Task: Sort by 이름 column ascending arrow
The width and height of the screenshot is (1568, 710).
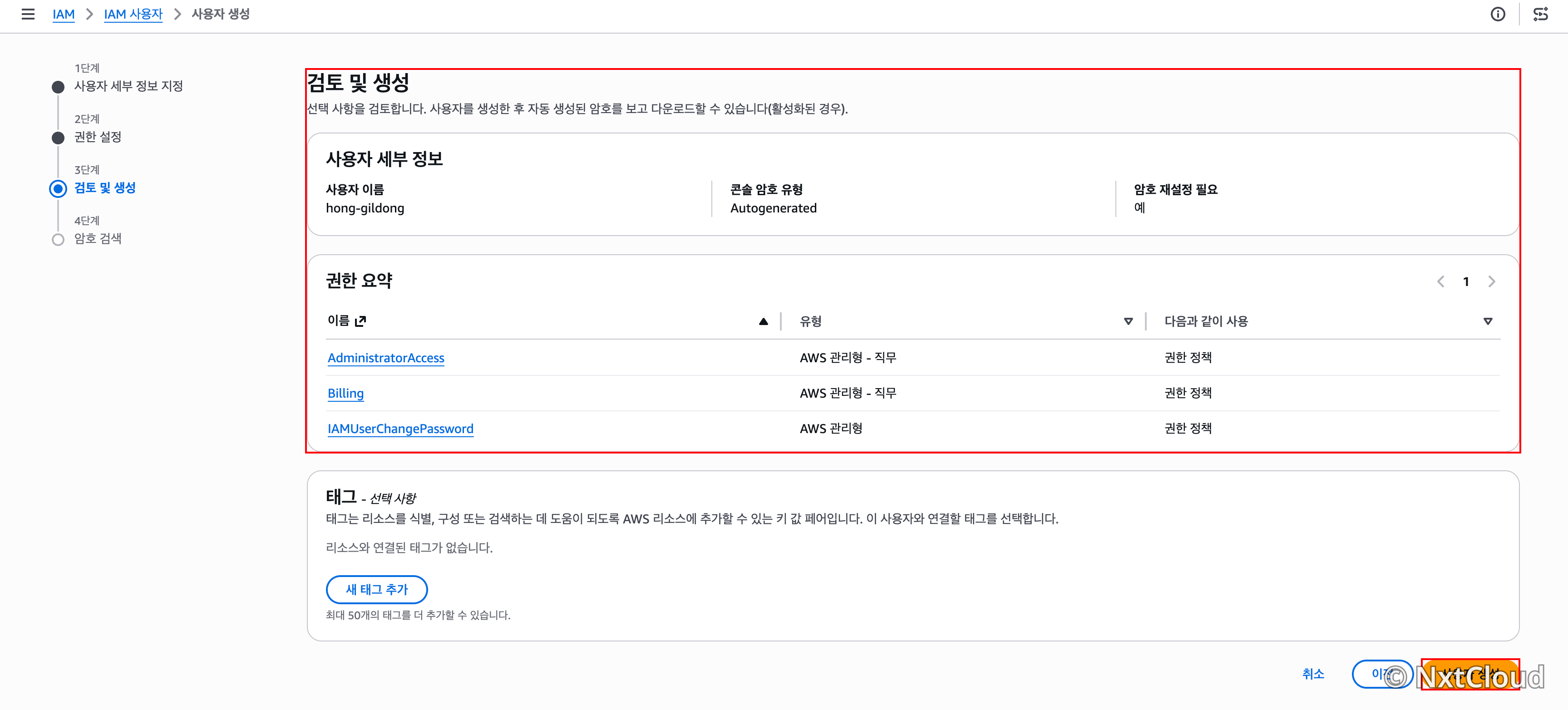Action: [x=763, y=321]
